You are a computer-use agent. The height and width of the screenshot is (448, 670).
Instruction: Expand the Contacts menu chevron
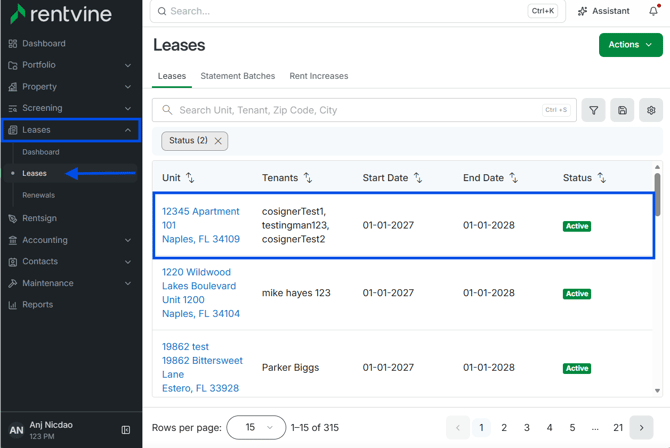pyautogui.click(x=128, y=262)
